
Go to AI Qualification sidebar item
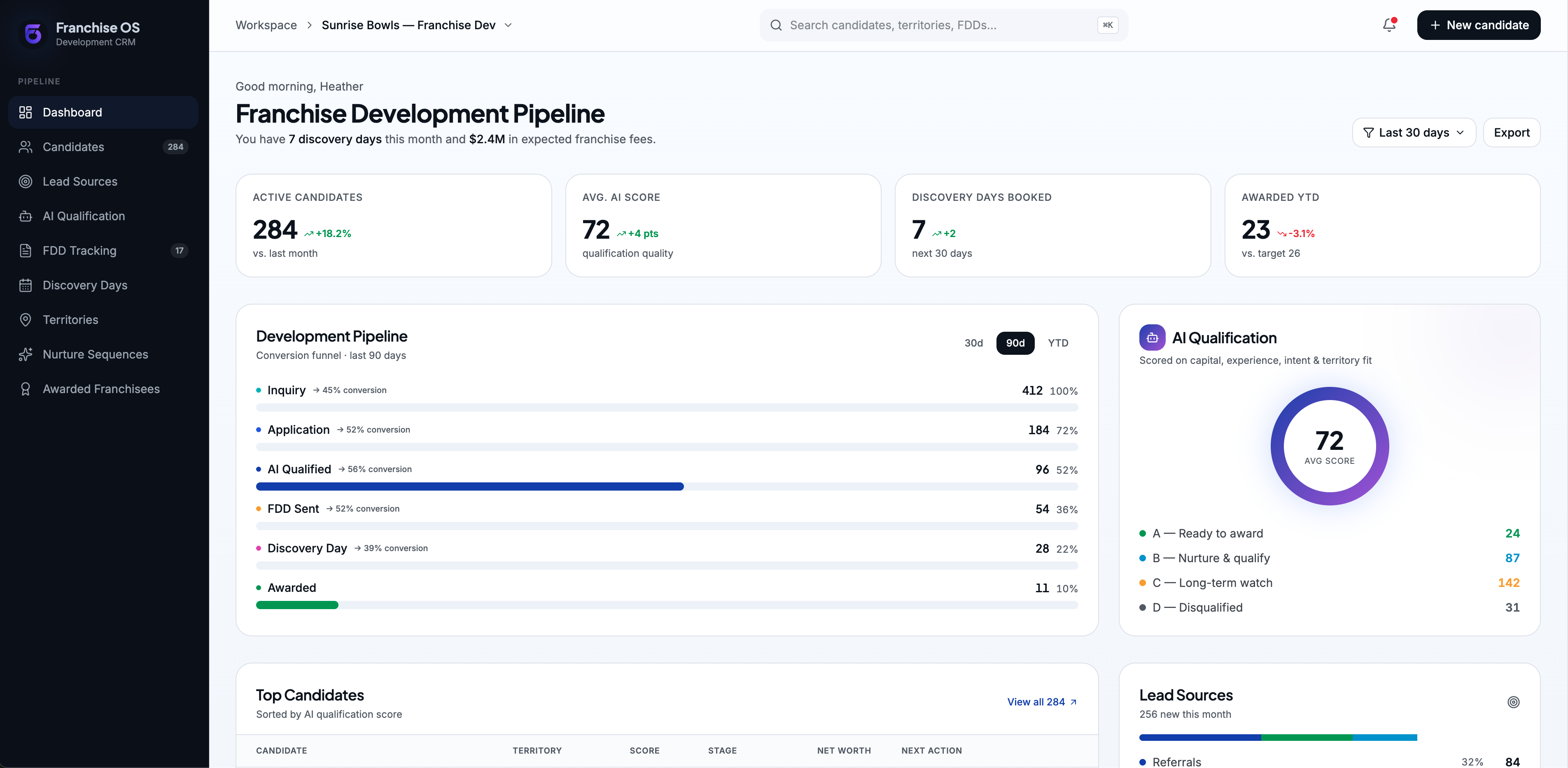103,216
